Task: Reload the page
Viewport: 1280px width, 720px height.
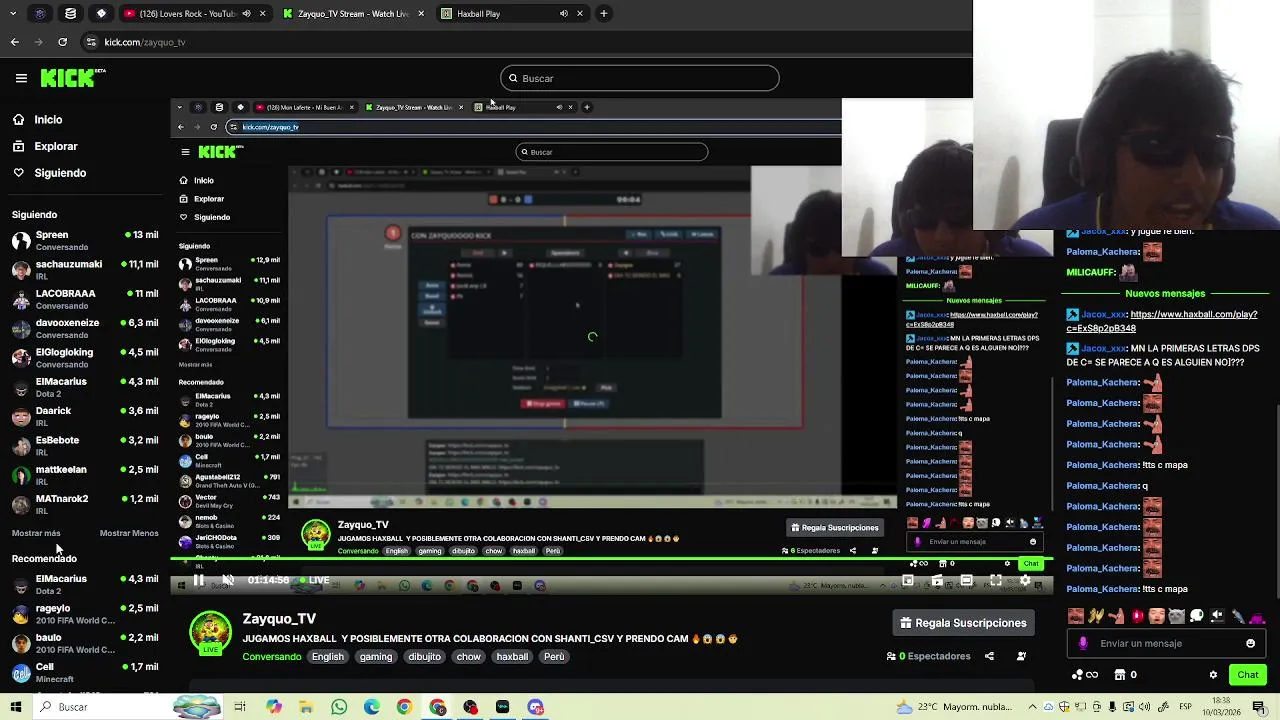Action: pos(62,42)
